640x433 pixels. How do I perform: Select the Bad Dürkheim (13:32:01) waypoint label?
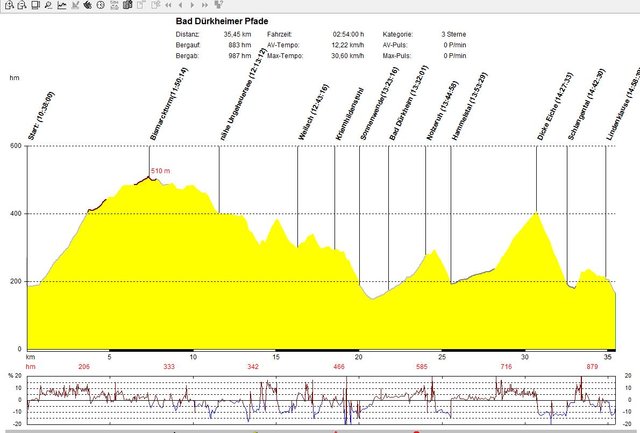tap(409, 103)
